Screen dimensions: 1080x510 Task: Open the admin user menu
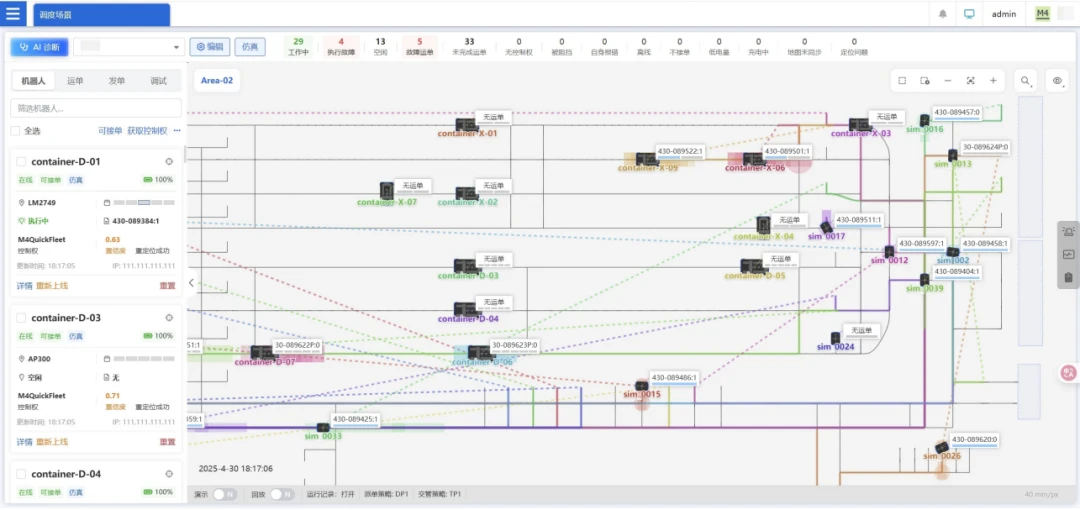[x=1004, y=14]
